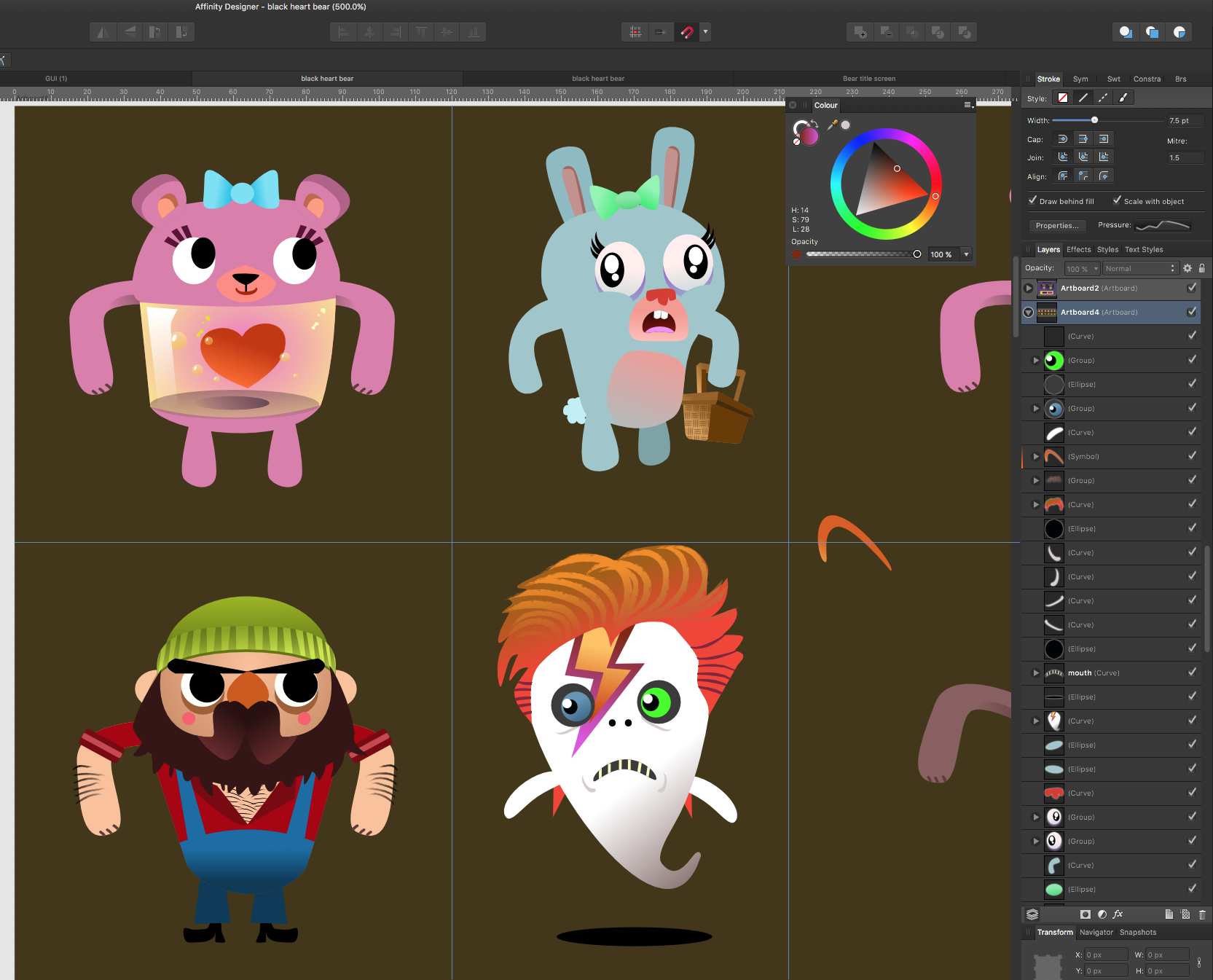Click the Align Bottom toolbar icon
The height and width of the screenshot is (980, 1213).
474,32
